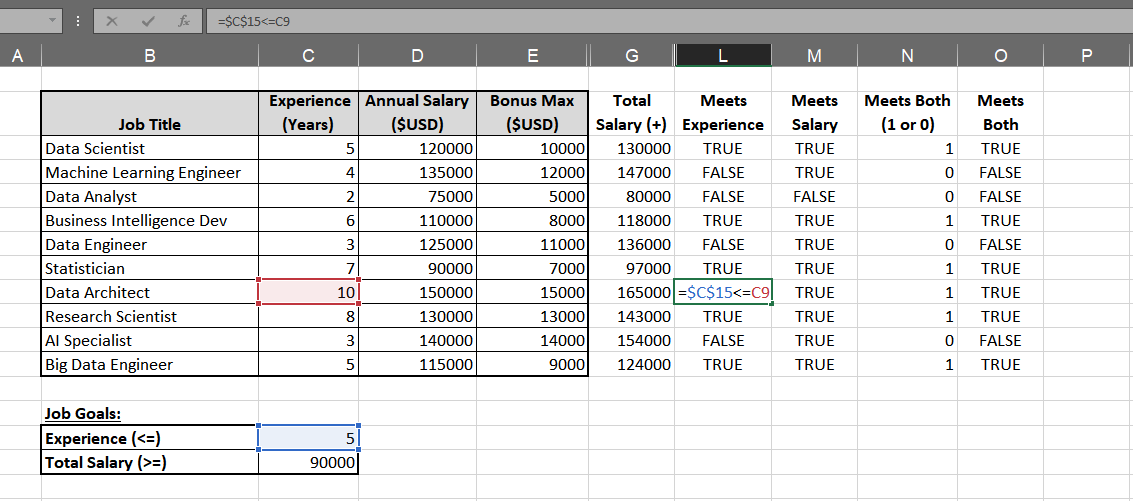Viewport: 1133px width, 501px height.
Task: Select the bonus max 15000 cell
Action: pyautogui.click(x=532, y=292)
